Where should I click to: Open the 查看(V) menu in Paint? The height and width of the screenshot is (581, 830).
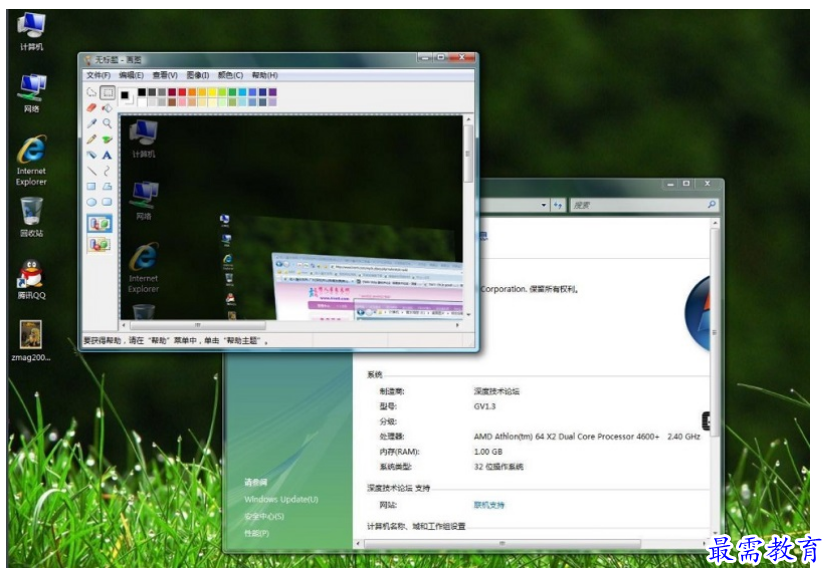(x=165, y=75)
